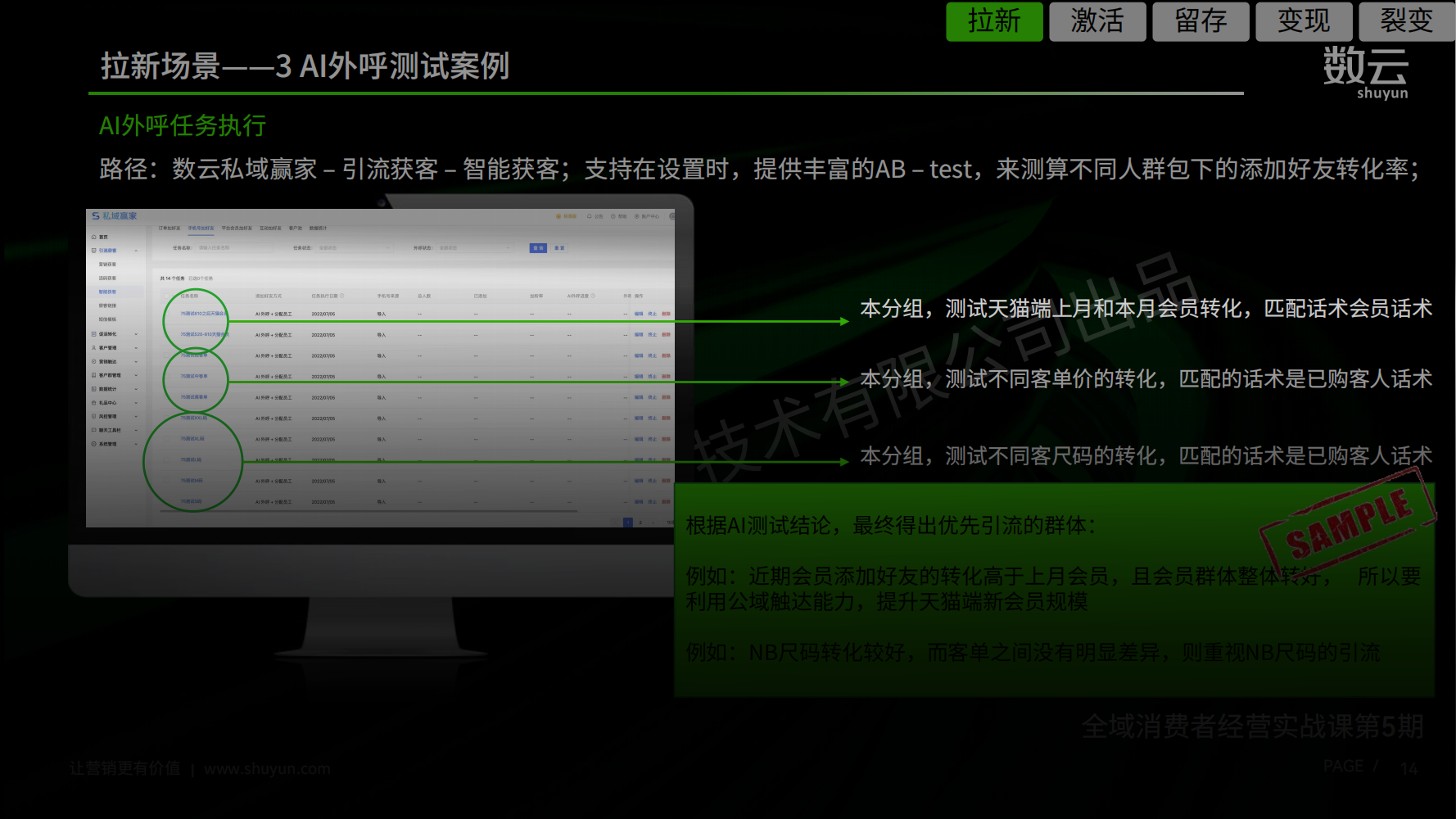Screen dimensions: 1456x819
Task: Switch to the 平台会员加好友 tab
Action: (x=237, y=229)
